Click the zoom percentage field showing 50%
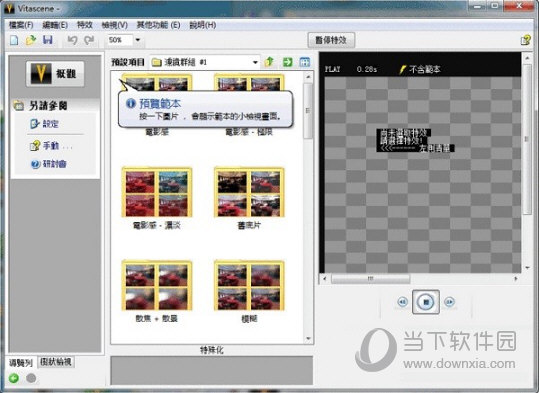The height and width of the screenshot is (393, 540). tap(119, 40)
